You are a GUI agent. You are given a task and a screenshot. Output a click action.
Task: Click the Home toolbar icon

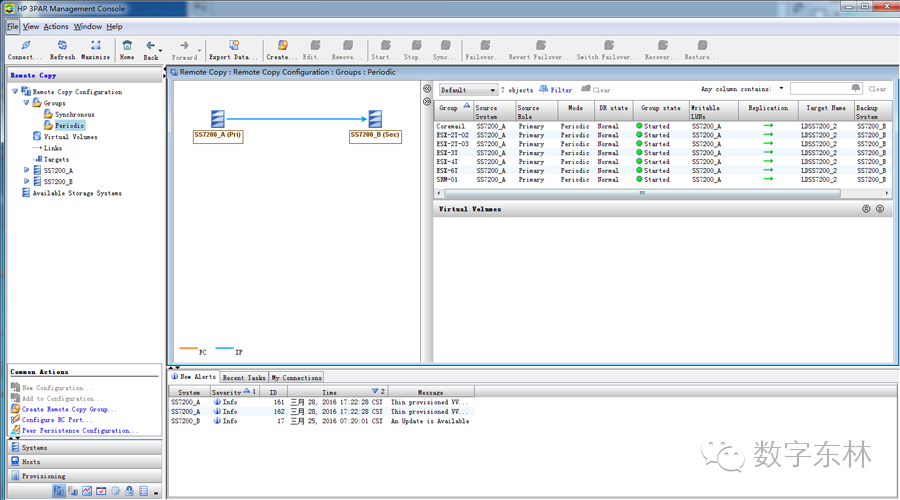tap(127, 45)
